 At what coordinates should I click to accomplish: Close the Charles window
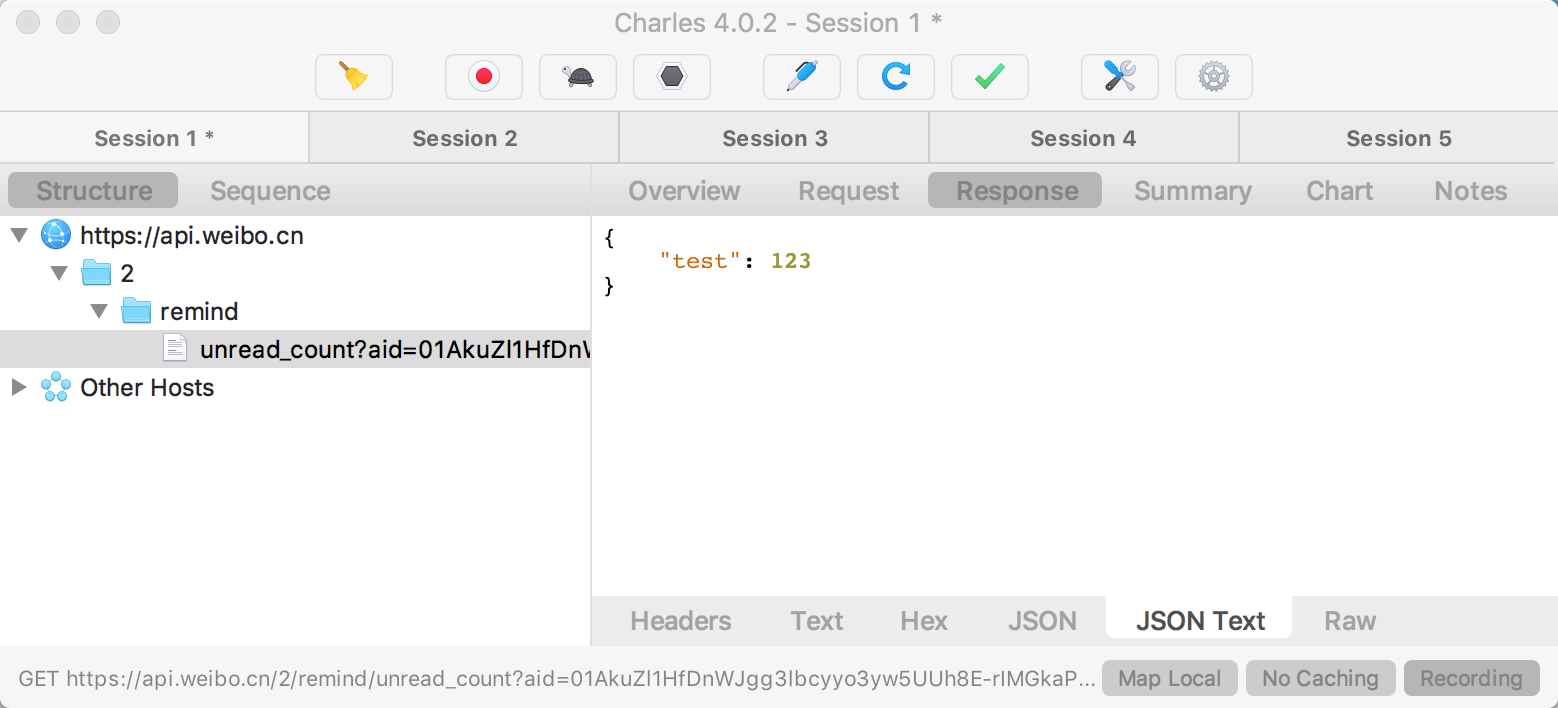click(29, 22)
